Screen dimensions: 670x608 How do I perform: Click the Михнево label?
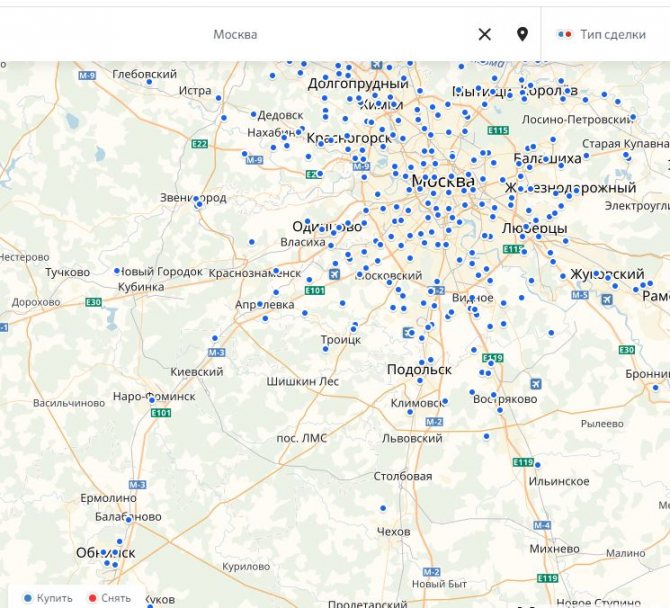pos(555,549)
